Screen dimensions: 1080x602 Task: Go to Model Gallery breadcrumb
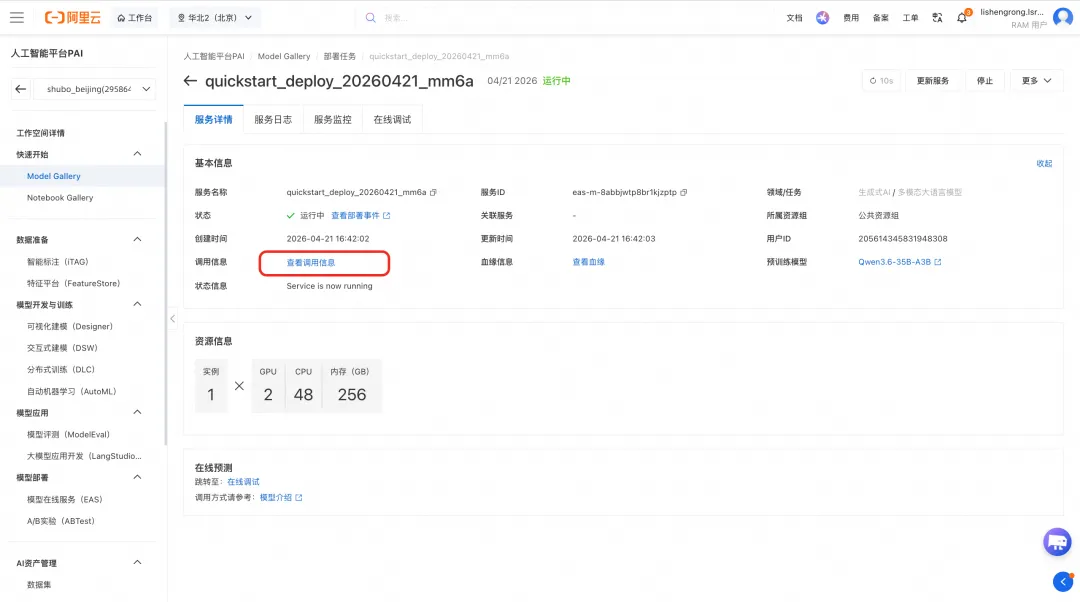[284, 56]
